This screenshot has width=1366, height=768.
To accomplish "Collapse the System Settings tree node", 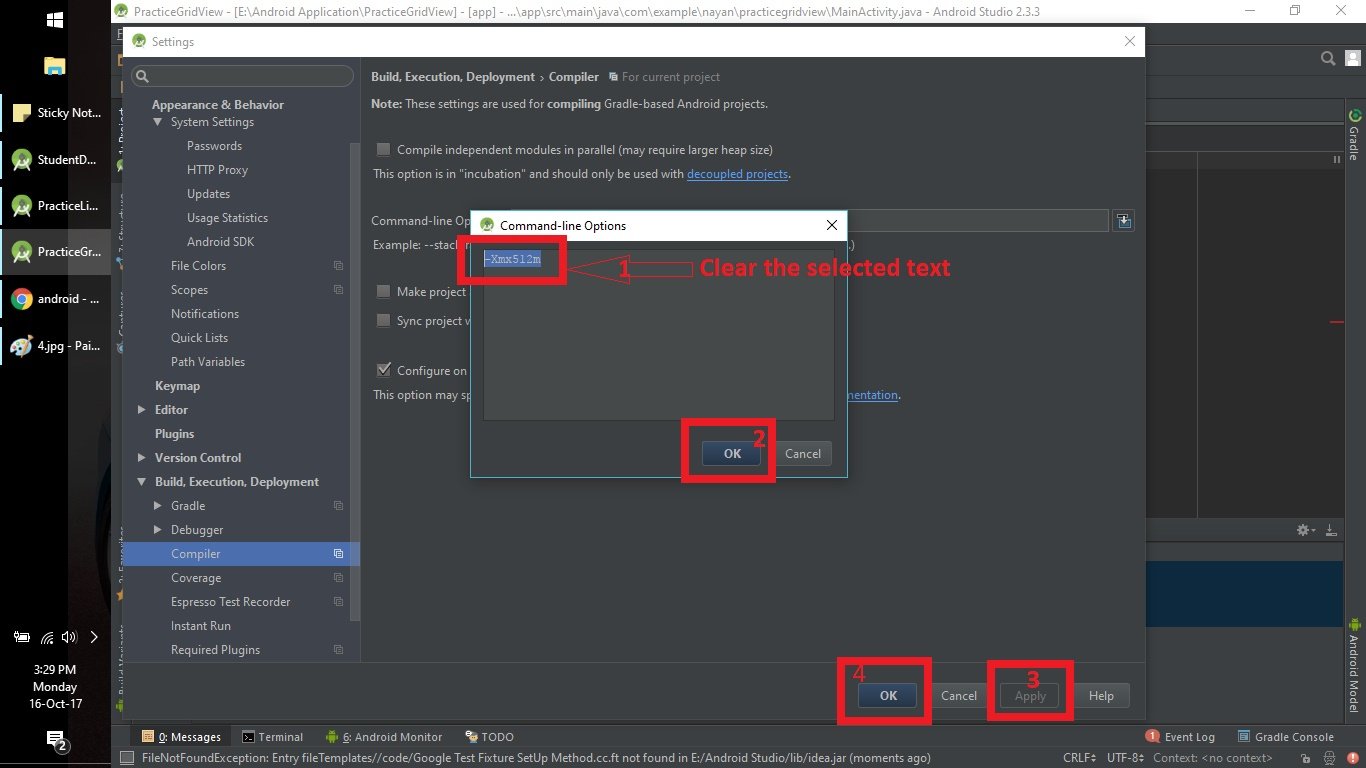I will pyautogui.click(x=158, y=122).
